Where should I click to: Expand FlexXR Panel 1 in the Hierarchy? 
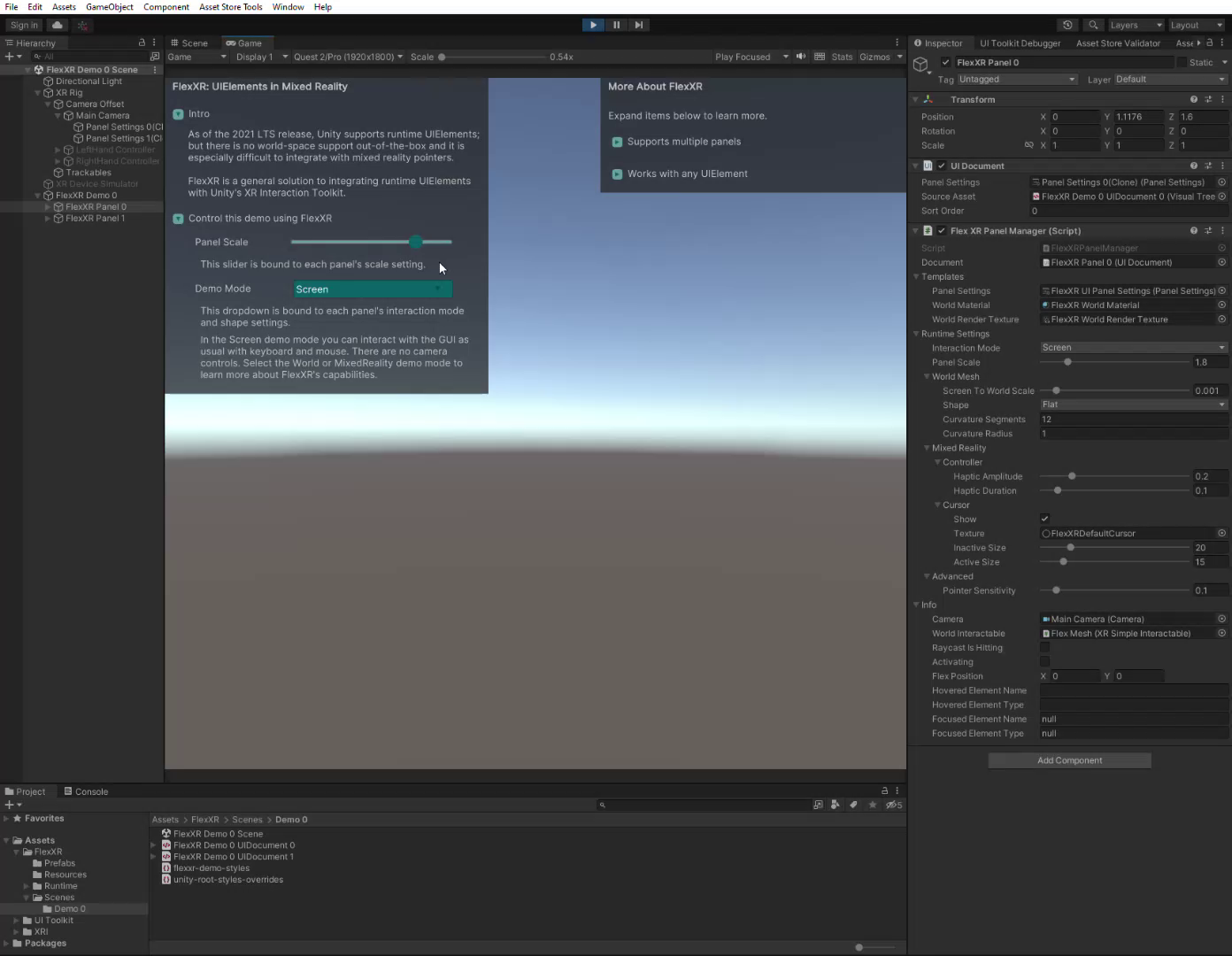point(48,218)
